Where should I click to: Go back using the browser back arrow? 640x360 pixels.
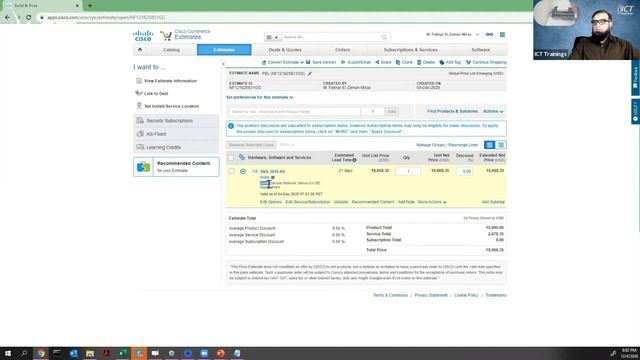pos(7,18)
